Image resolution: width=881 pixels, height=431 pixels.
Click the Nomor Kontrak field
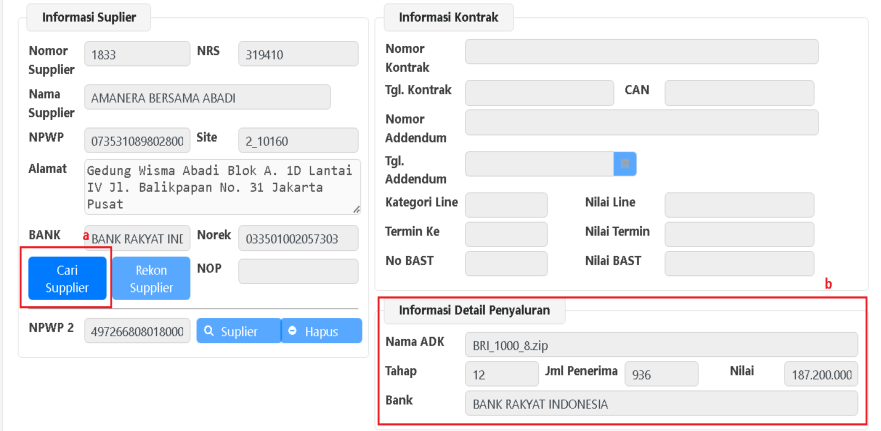point(641,51)
